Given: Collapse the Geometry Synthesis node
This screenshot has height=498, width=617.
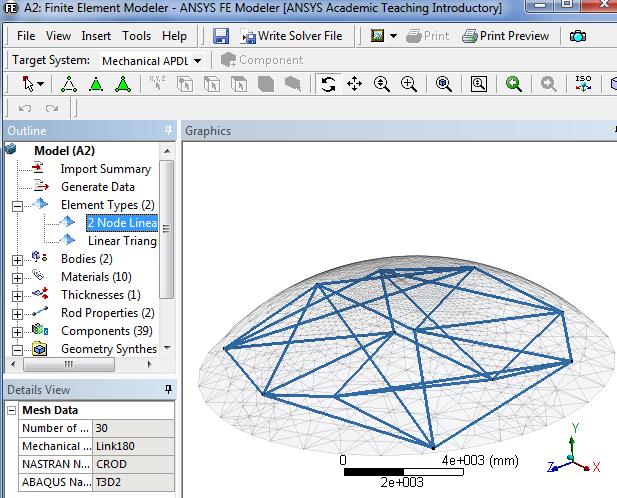Looking at the screenshot, I should pos(17,350).
